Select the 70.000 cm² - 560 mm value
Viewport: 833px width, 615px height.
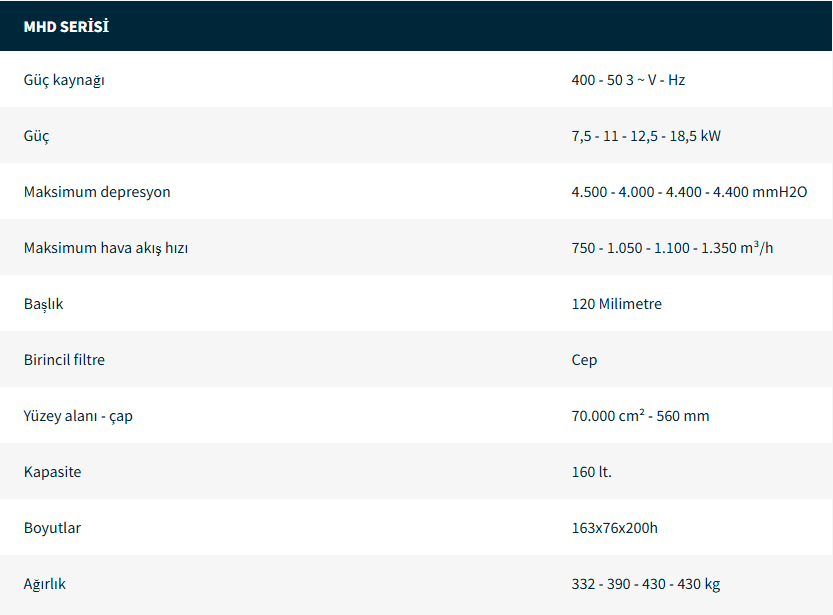click(x=640, y=416)
